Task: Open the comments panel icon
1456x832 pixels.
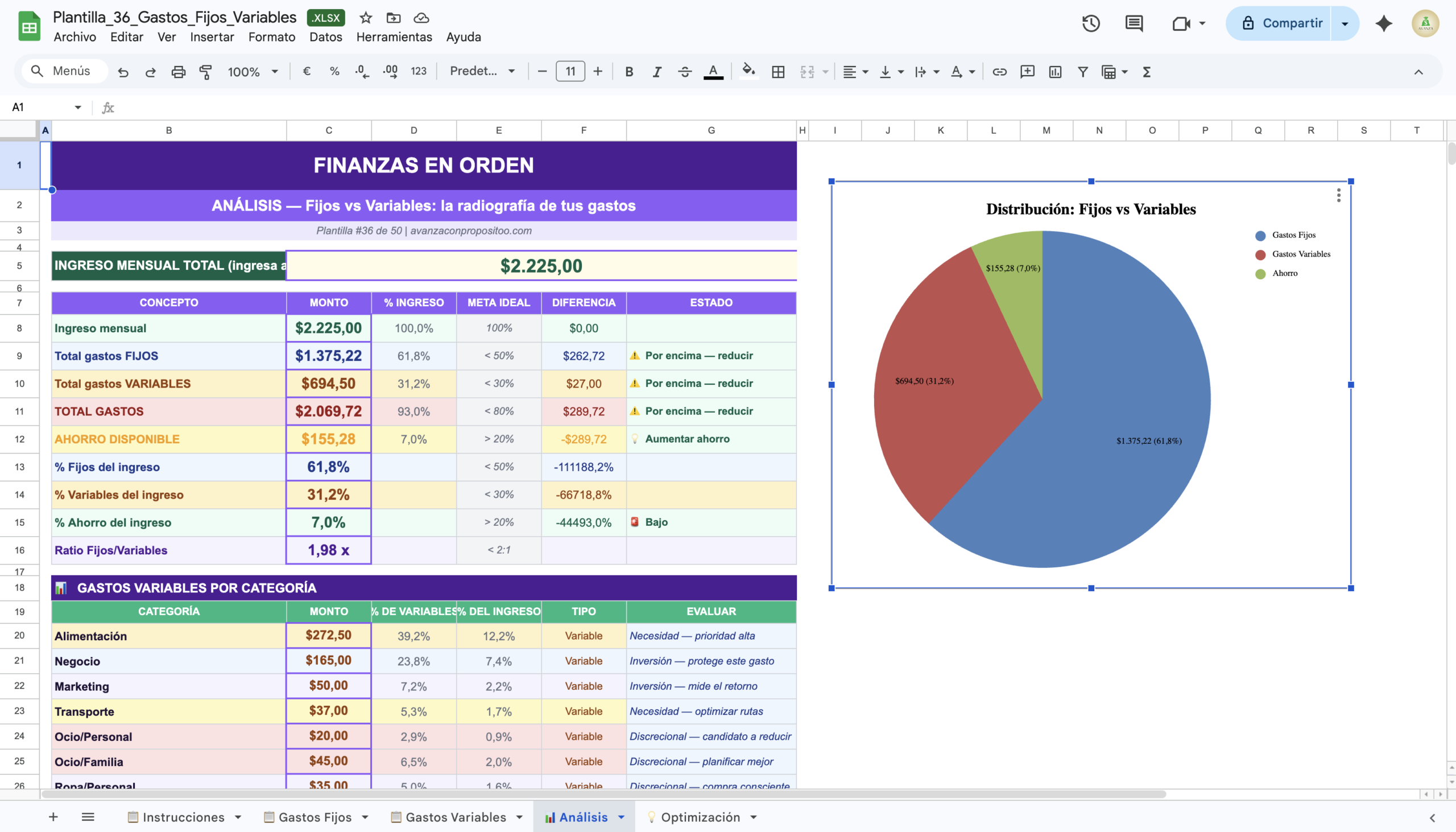Action: 1134,23
